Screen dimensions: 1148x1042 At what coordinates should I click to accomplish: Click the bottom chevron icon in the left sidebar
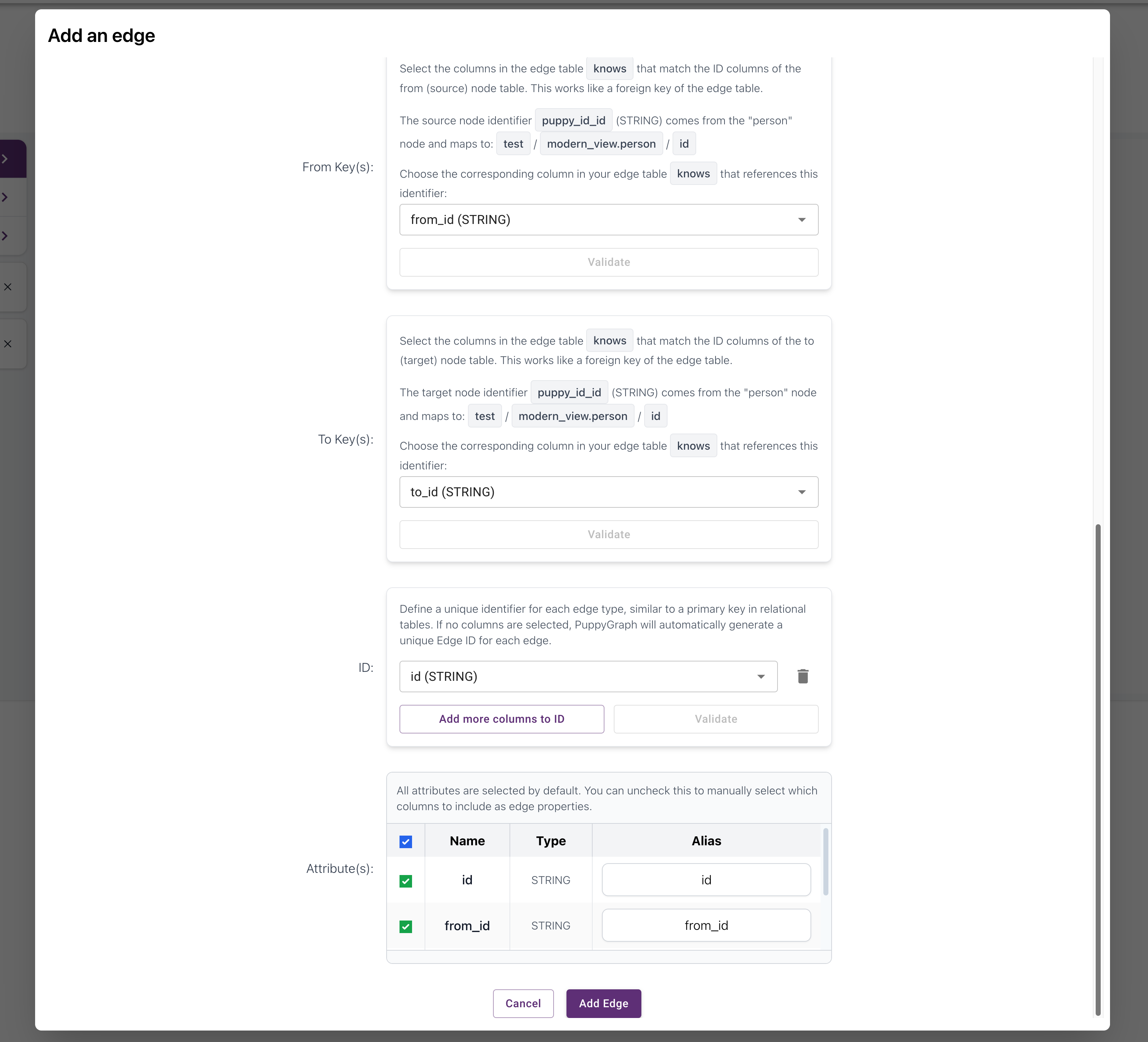click(x=6, y=235)
